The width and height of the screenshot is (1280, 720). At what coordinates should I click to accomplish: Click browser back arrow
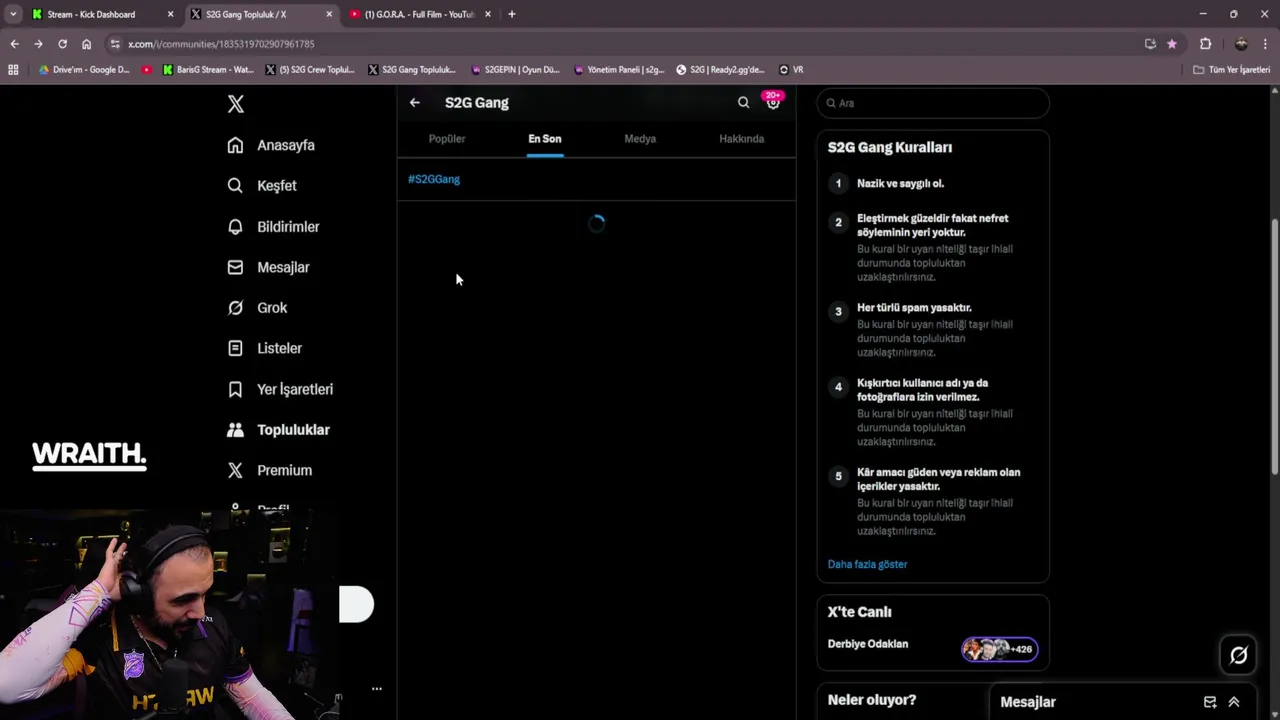point(14,44)
